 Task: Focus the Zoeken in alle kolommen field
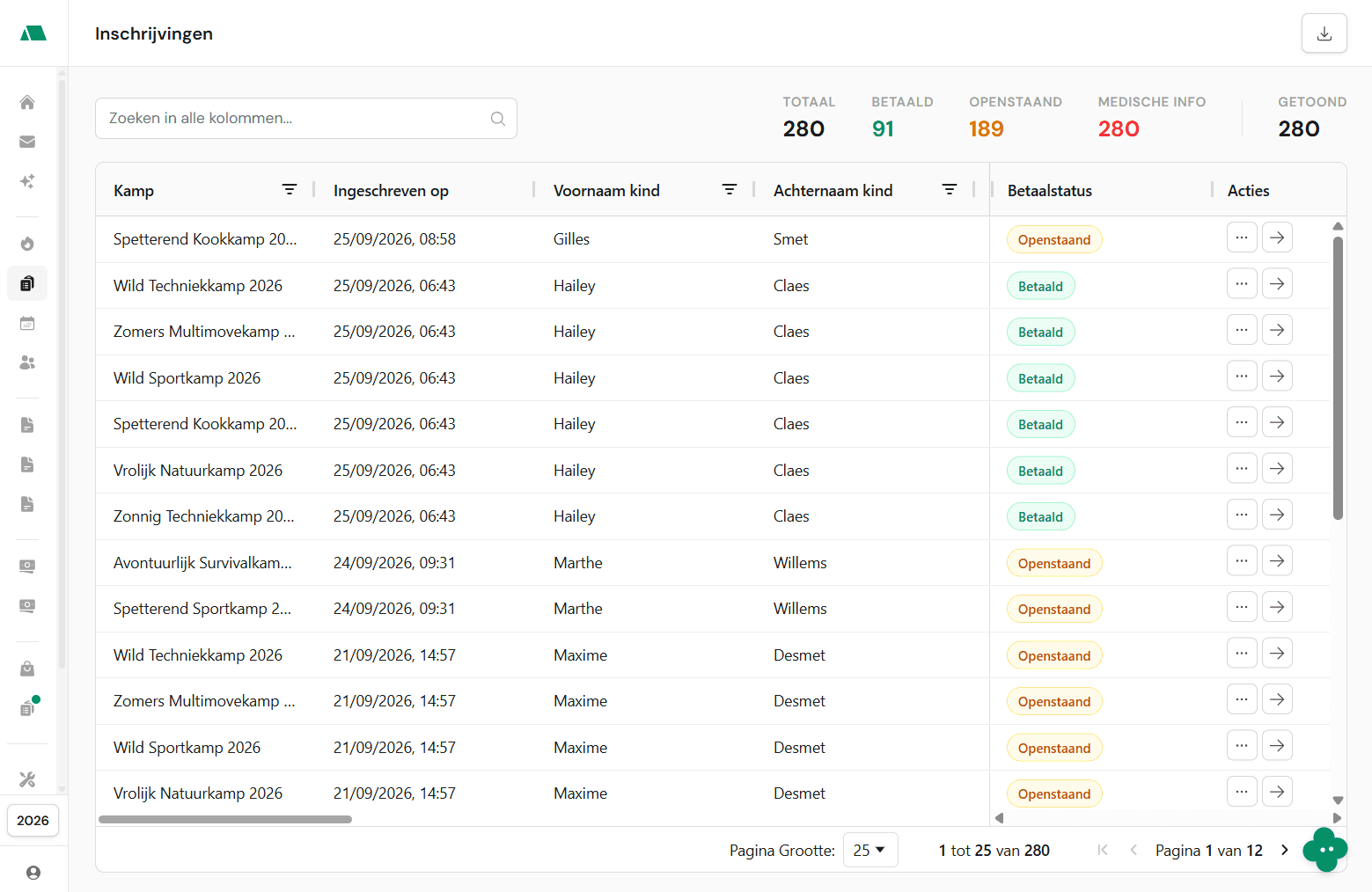(305, 119)
